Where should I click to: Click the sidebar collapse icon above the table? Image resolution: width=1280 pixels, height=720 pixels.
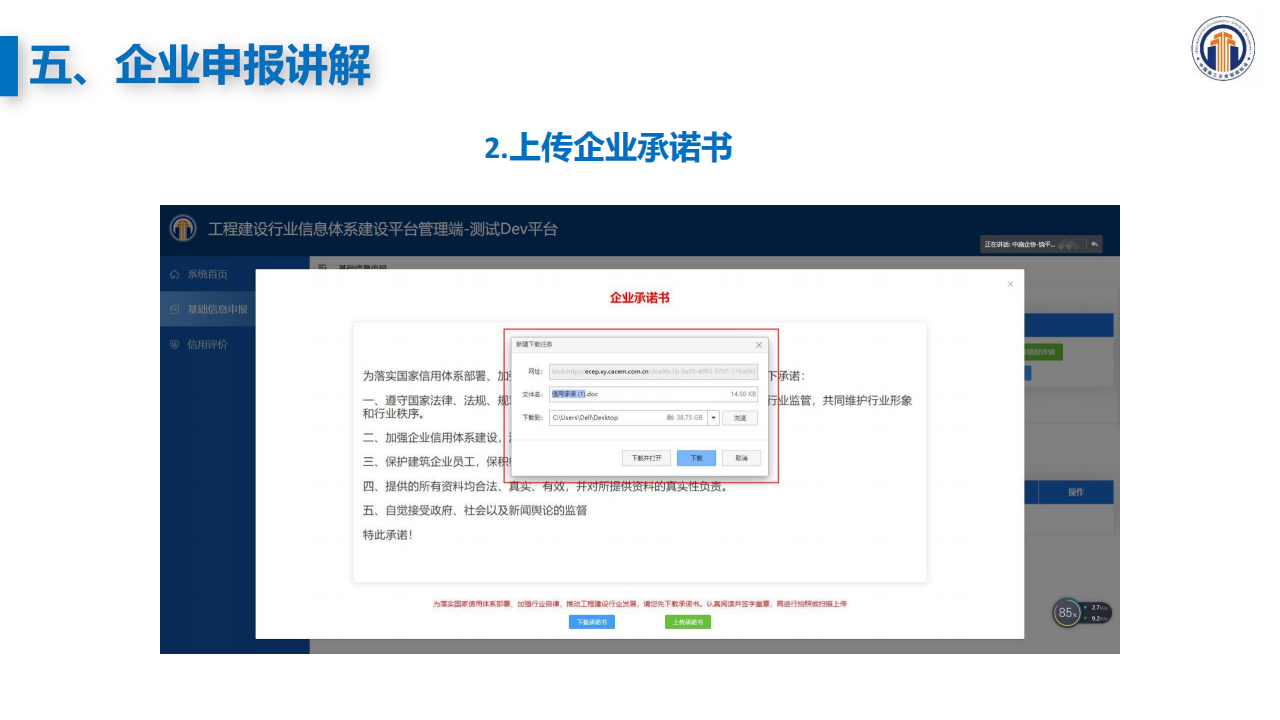click(x=322, y=267)
